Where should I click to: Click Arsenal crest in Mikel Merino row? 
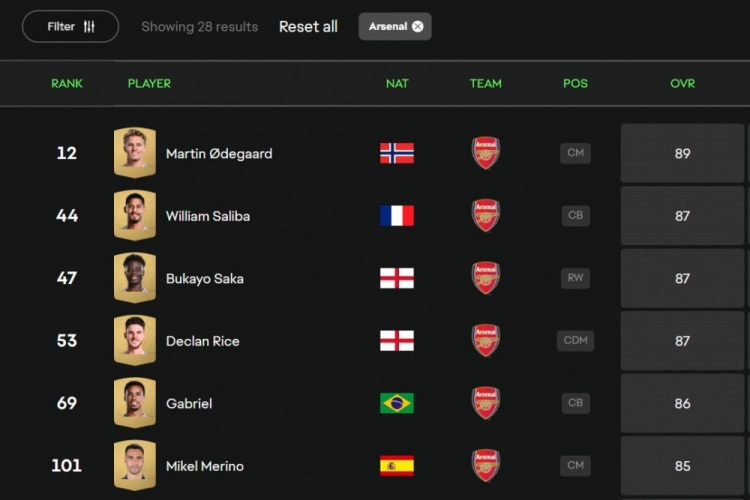485,466
